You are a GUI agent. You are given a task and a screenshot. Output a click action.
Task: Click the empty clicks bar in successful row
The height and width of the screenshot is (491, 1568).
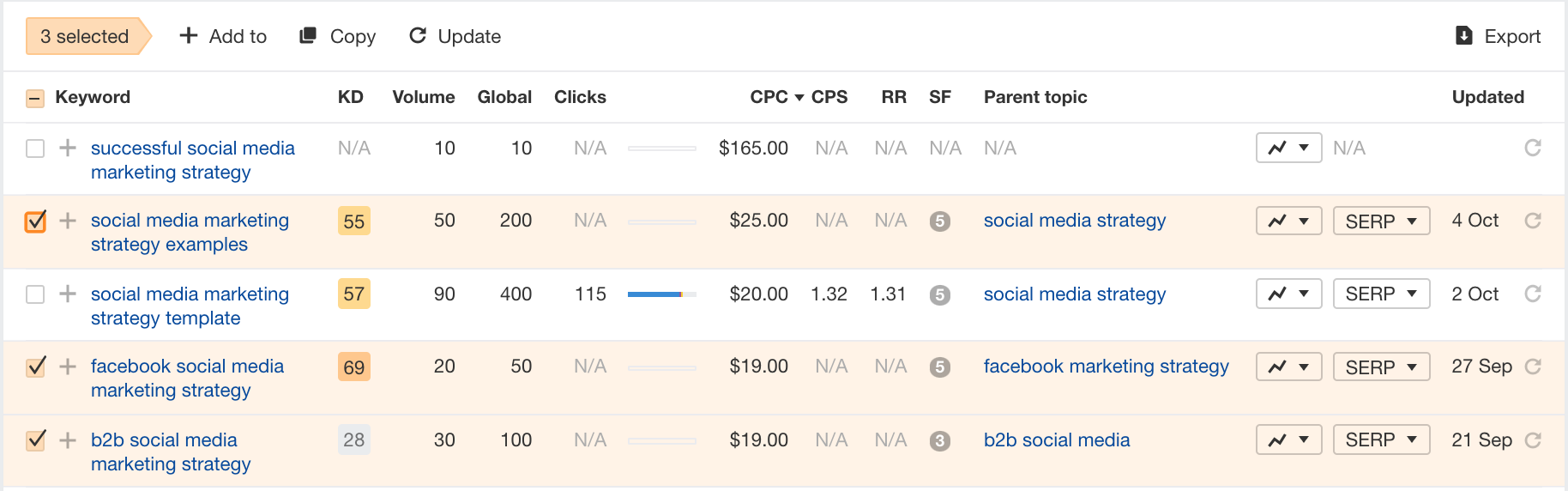pos(662,149)
